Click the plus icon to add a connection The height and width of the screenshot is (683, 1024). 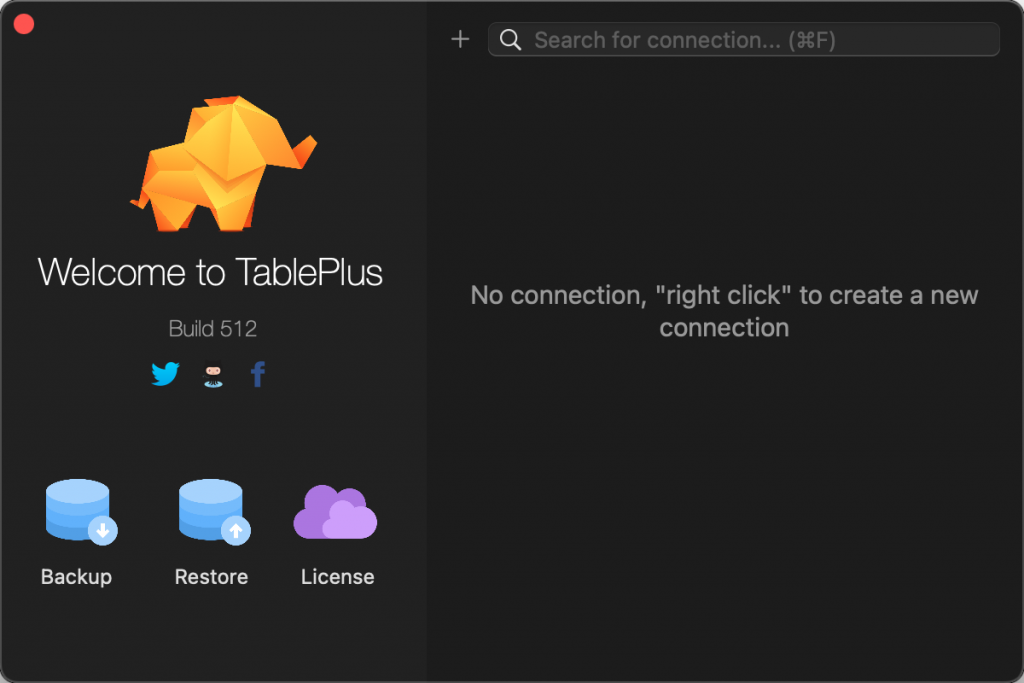click(x=460, y=39)
